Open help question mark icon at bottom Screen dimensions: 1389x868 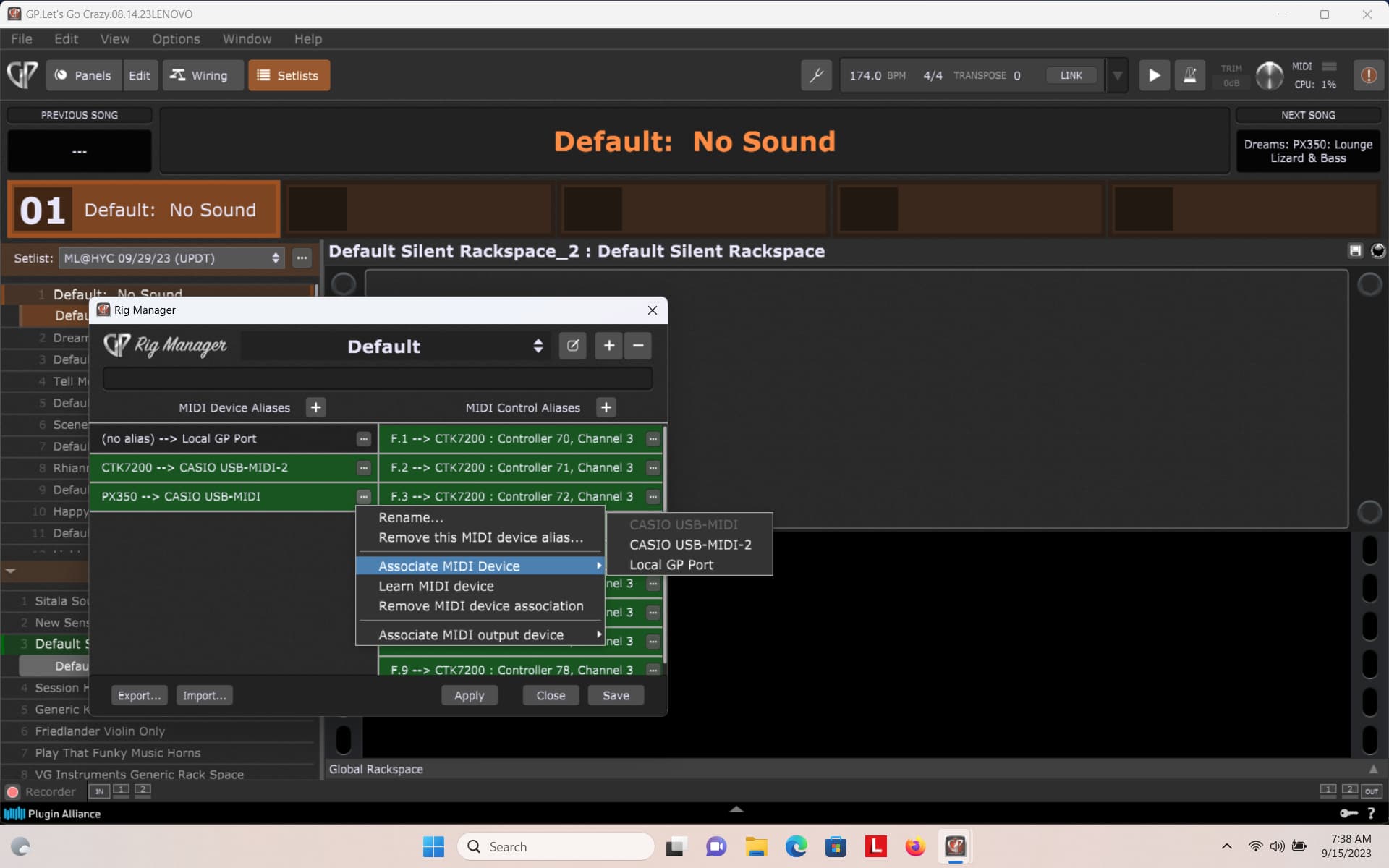1371,814
